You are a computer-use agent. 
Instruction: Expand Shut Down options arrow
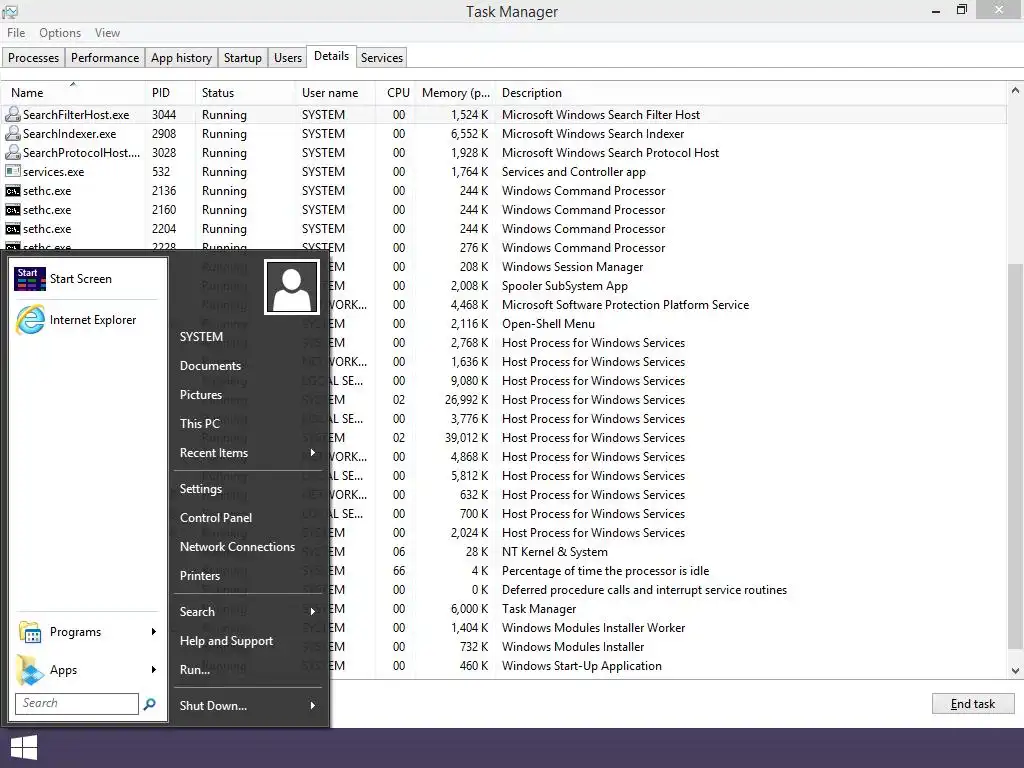pos(313,705)
